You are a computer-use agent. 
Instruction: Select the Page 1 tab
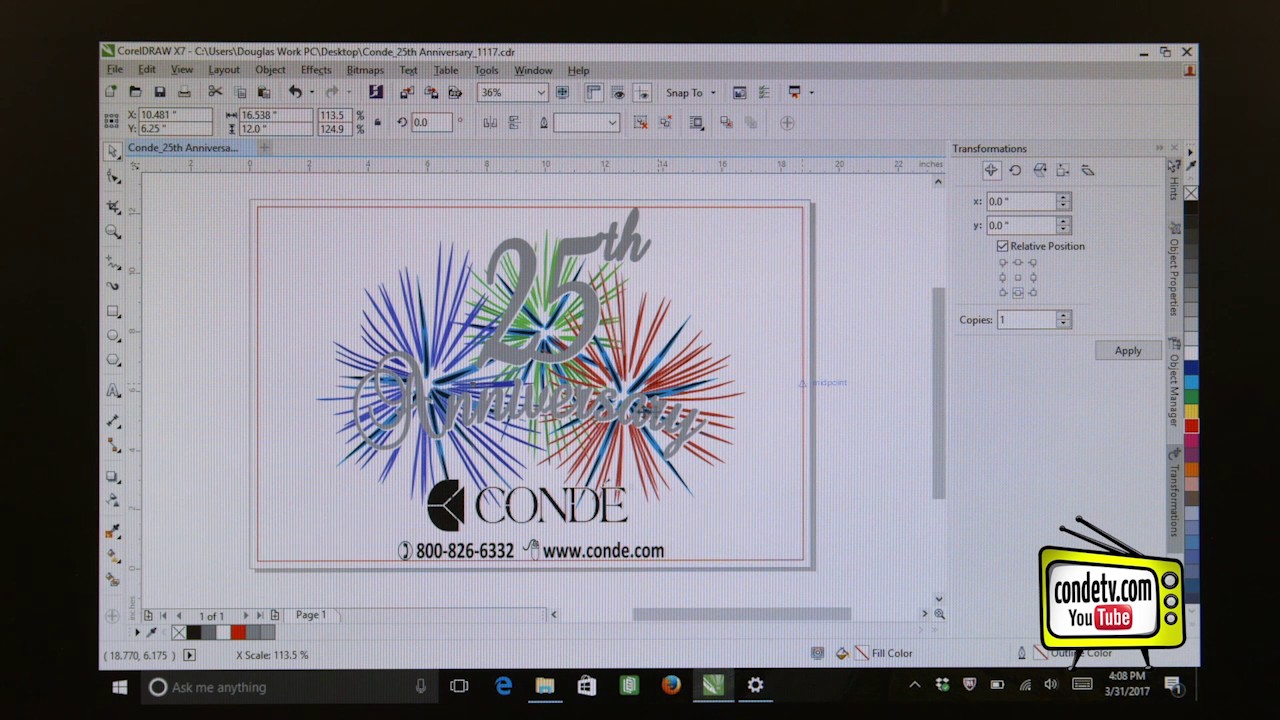[310, 615]
